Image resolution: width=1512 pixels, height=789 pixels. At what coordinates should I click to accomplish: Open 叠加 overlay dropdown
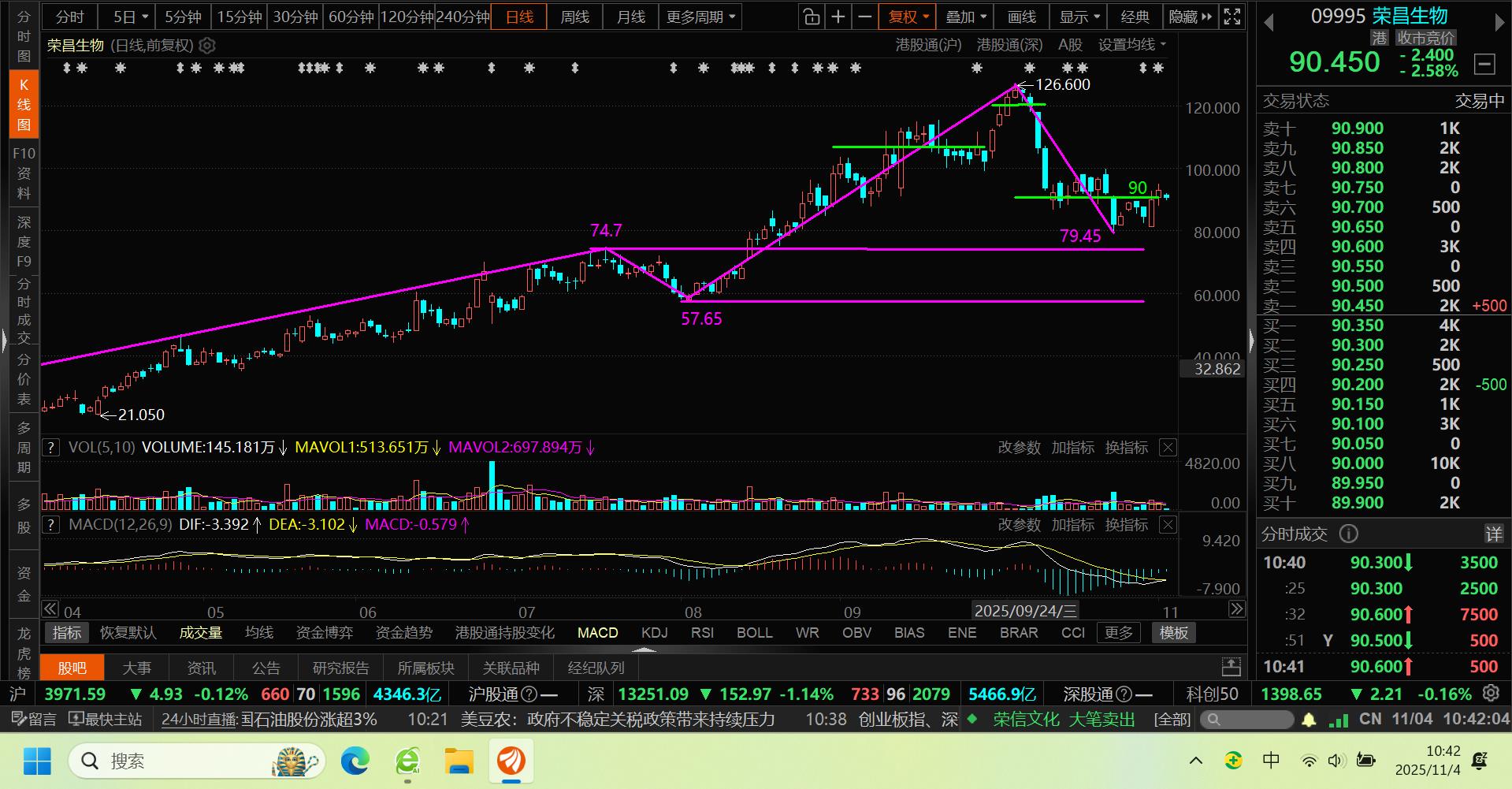966,17
